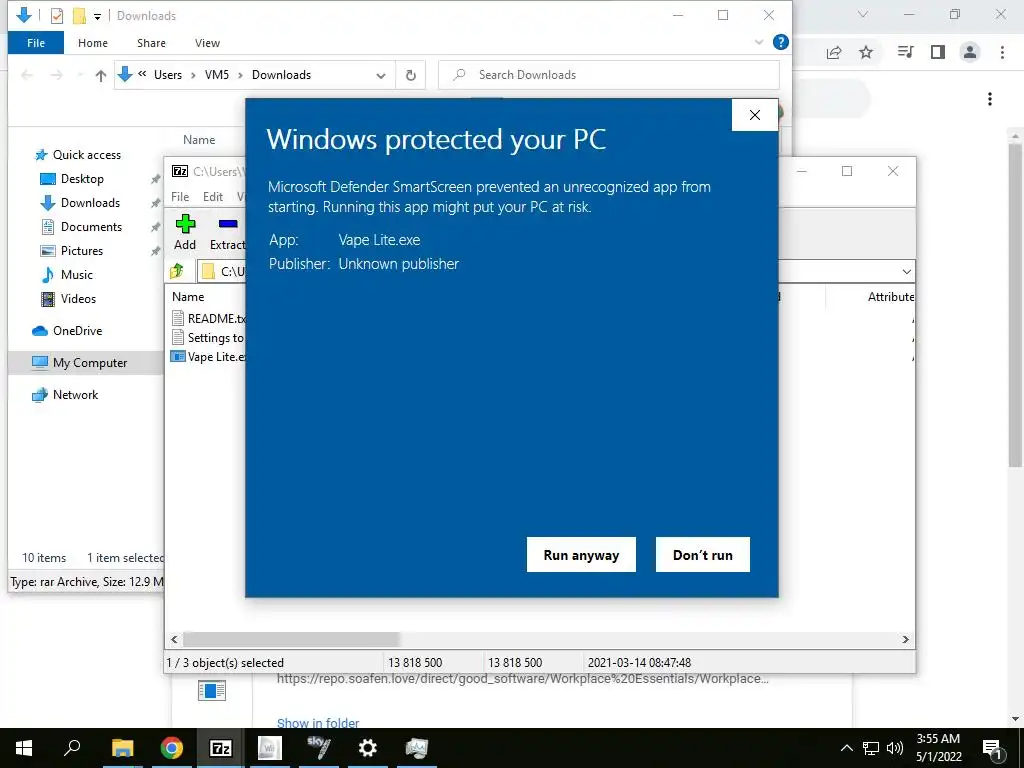This screenshot has width=1024, height=768.
Task: Click taskbar search magnifier
Action: pos(72,748)
